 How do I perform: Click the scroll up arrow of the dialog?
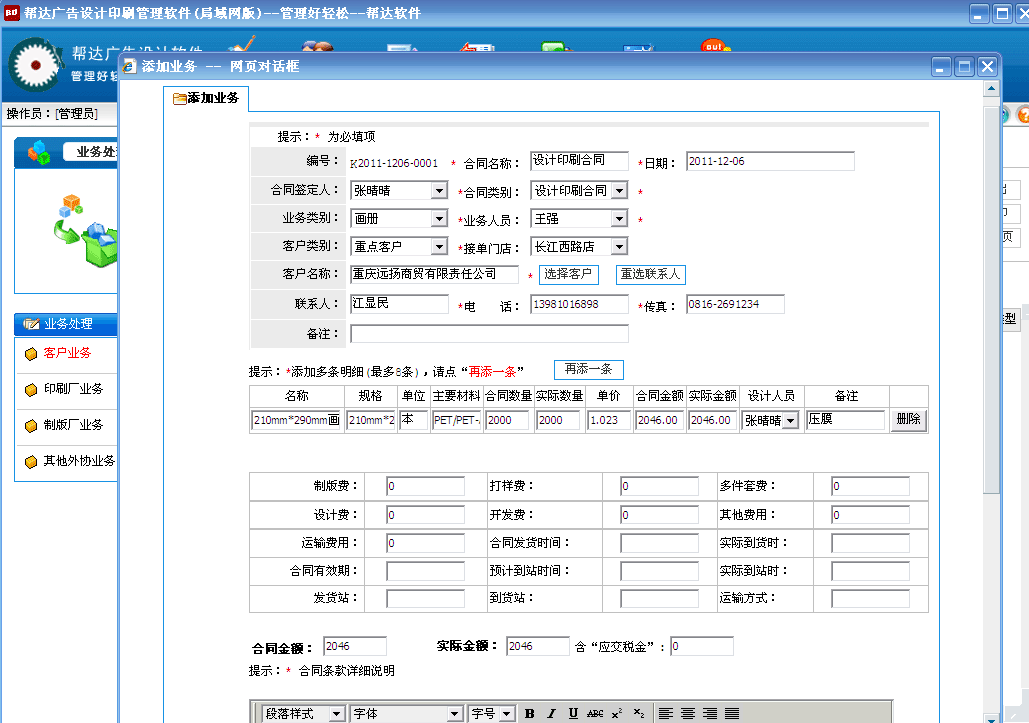point(991,89)
